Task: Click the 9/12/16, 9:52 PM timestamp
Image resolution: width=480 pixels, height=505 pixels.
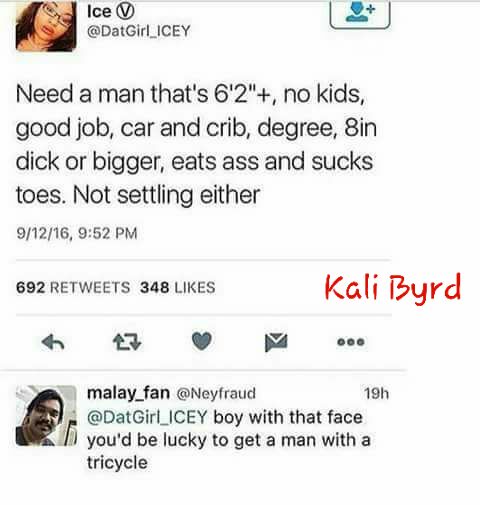Action: point(77,233)
